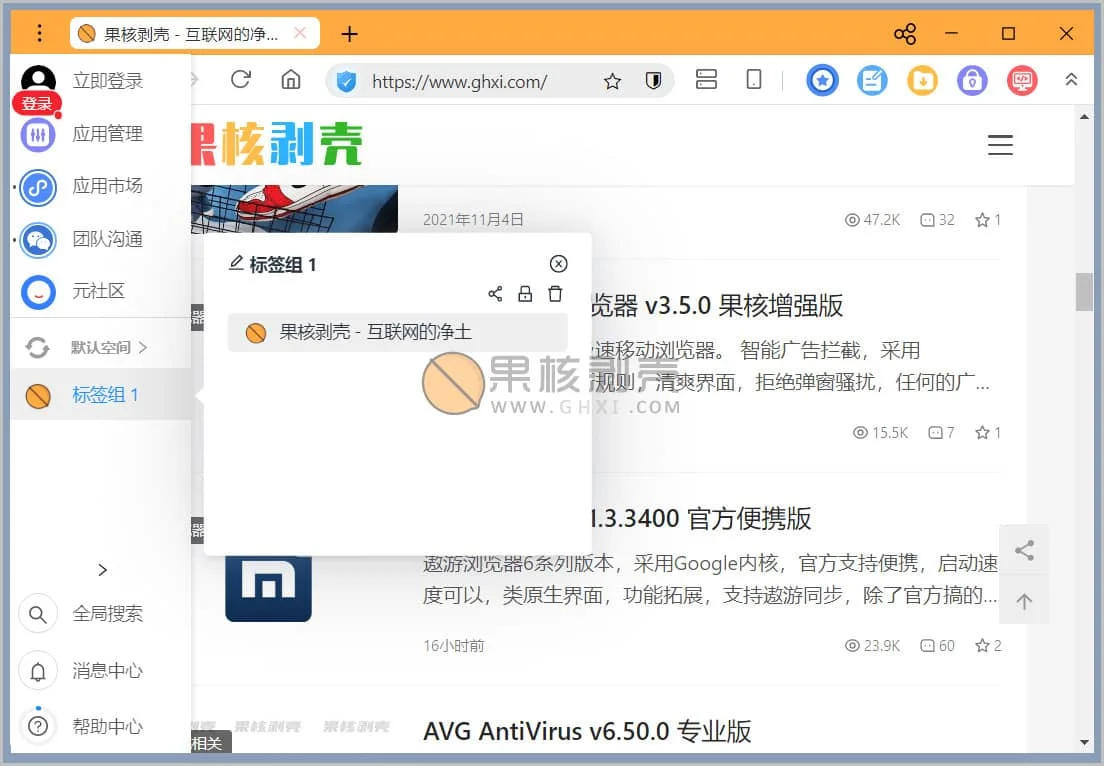Click the page vertical scrollbar thumb
Screen dimensions: 1104x766
tap(1084, 291)
